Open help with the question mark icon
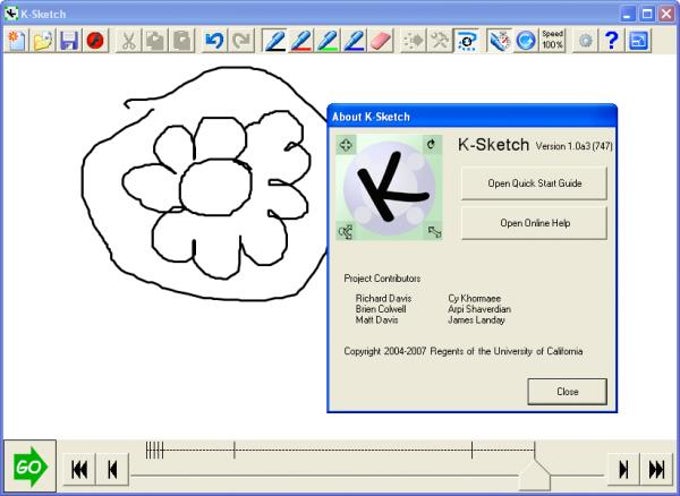680x496 pixels. point(611,41)
